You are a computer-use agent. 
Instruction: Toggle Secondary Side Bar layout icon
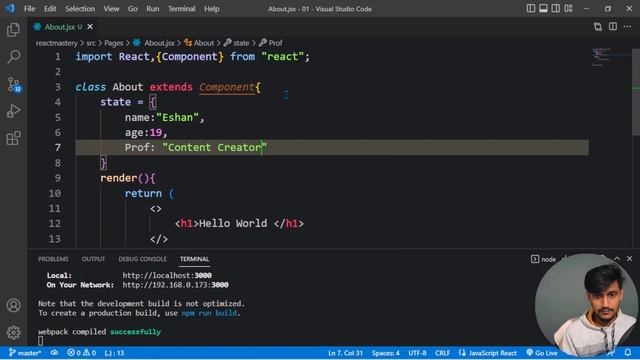(x=556, y=9)
